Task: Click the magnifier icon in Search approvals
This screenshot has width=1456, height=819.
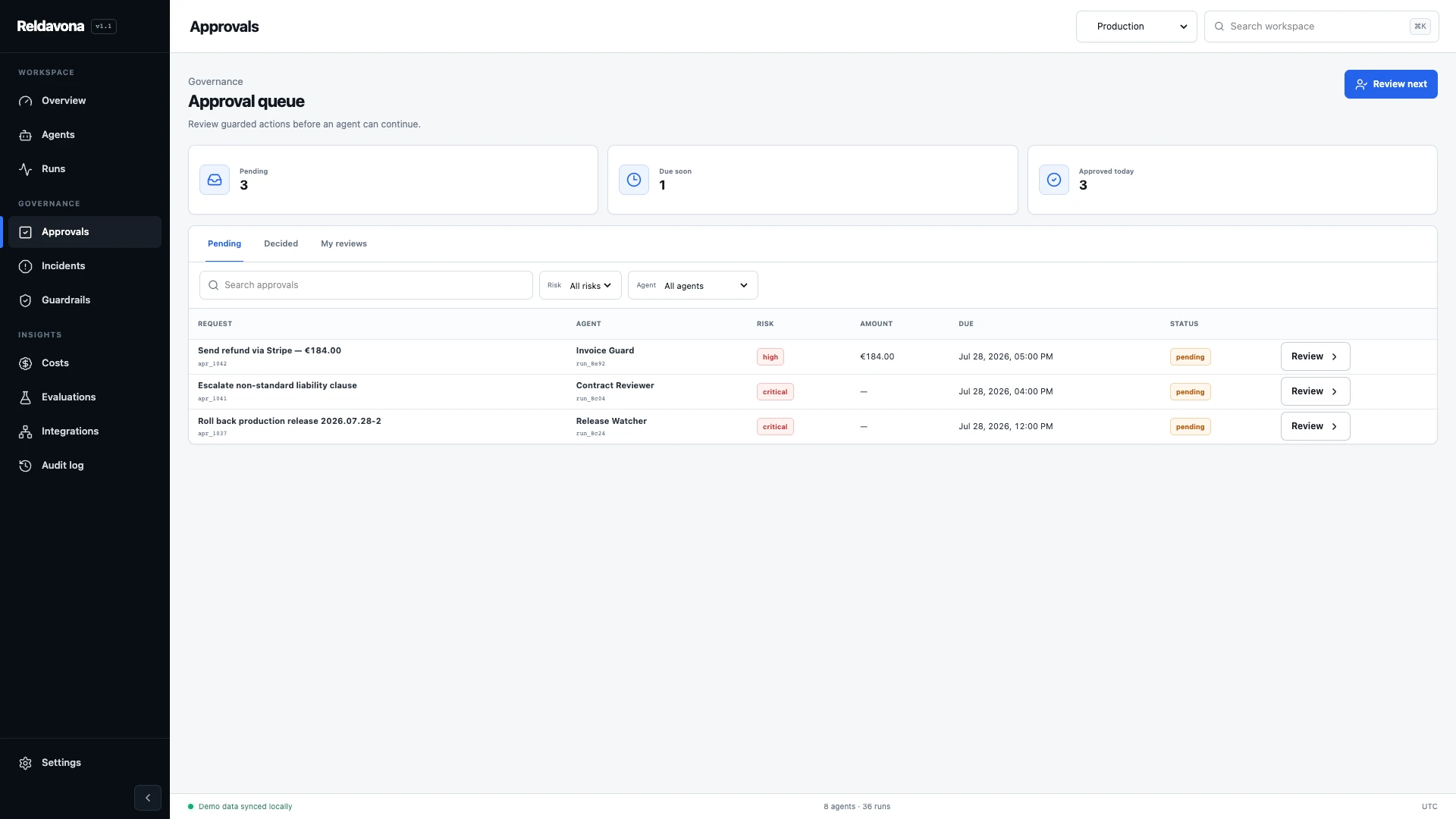Action: pos(214,285)
